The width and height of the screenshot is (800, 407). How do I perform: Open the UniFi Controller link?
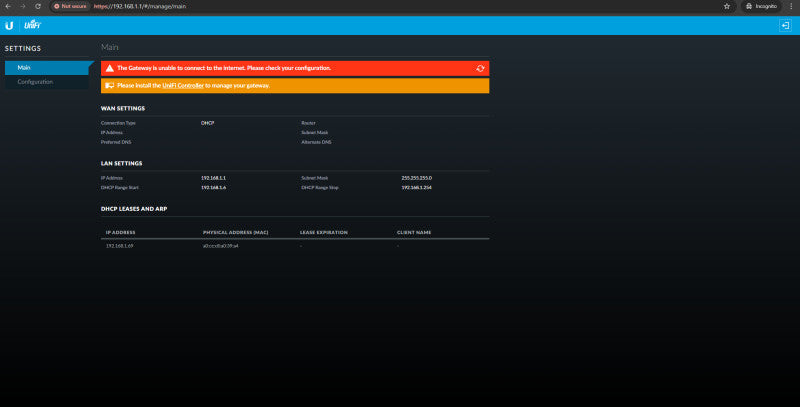(x=183, y=86)
